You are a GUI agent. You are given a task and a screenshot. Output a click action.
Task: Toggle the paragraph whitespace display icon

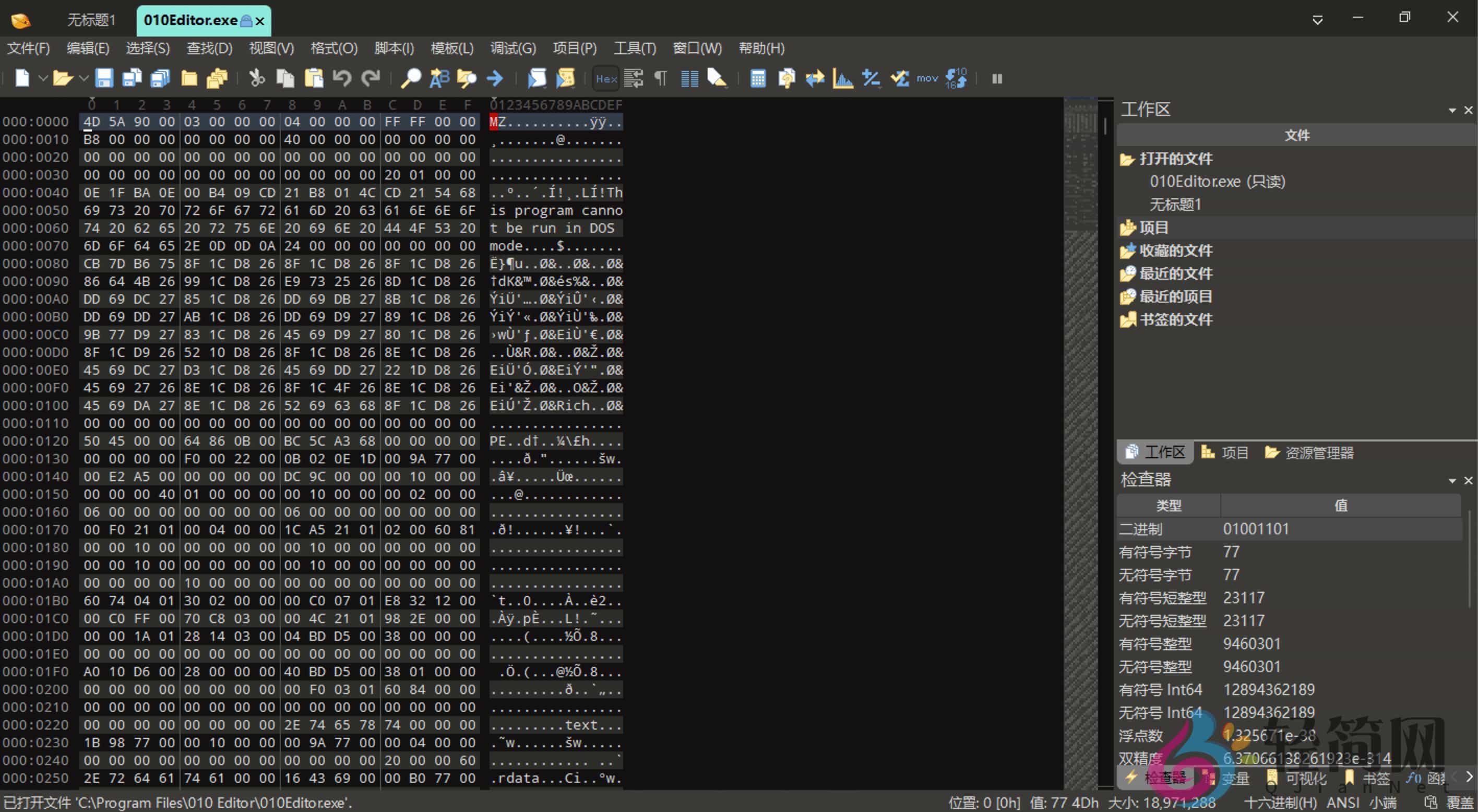tap(660, 78)
